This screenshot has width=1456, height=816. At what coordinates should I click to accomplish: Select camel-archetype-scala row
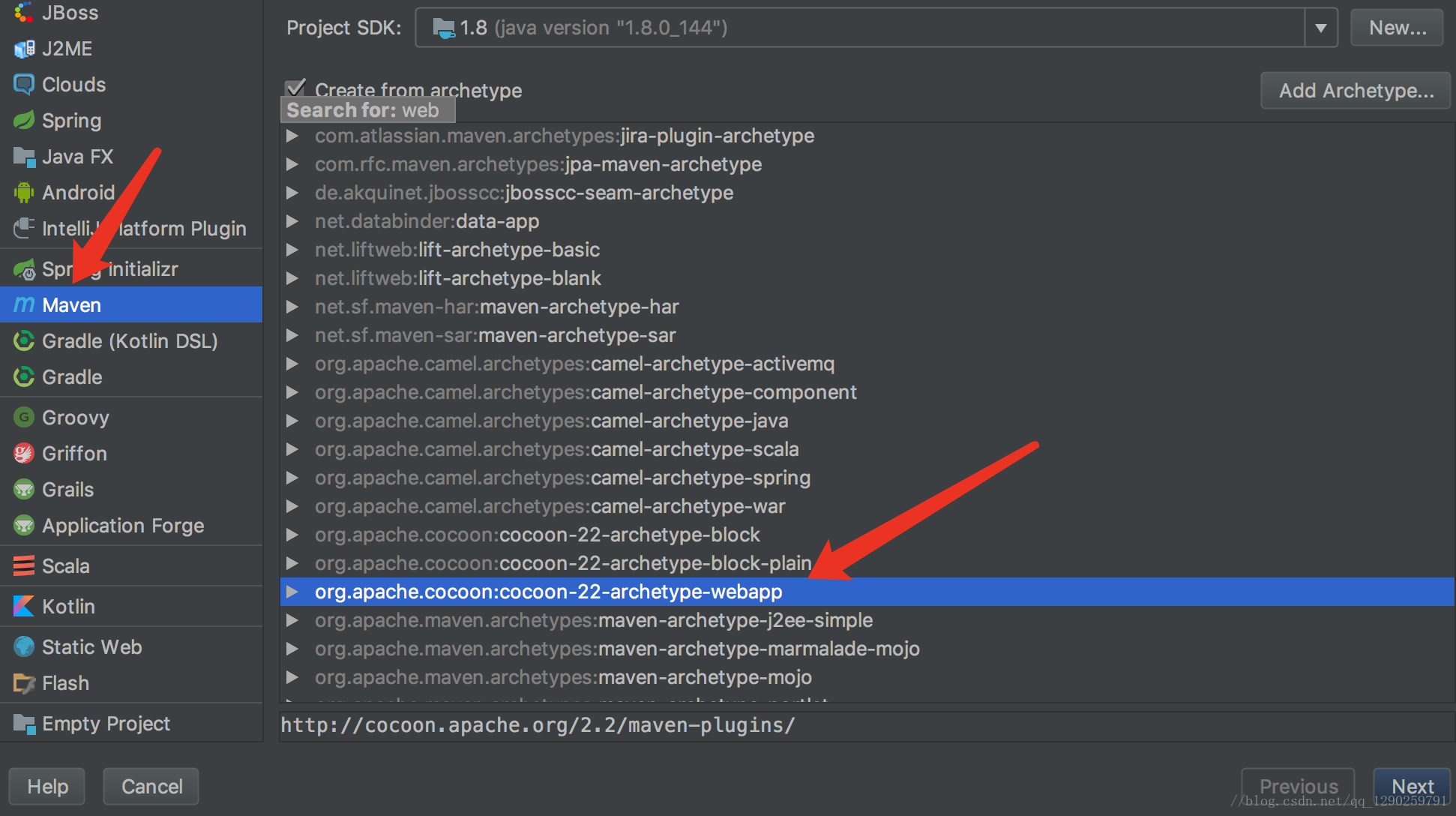pos(867,449)
